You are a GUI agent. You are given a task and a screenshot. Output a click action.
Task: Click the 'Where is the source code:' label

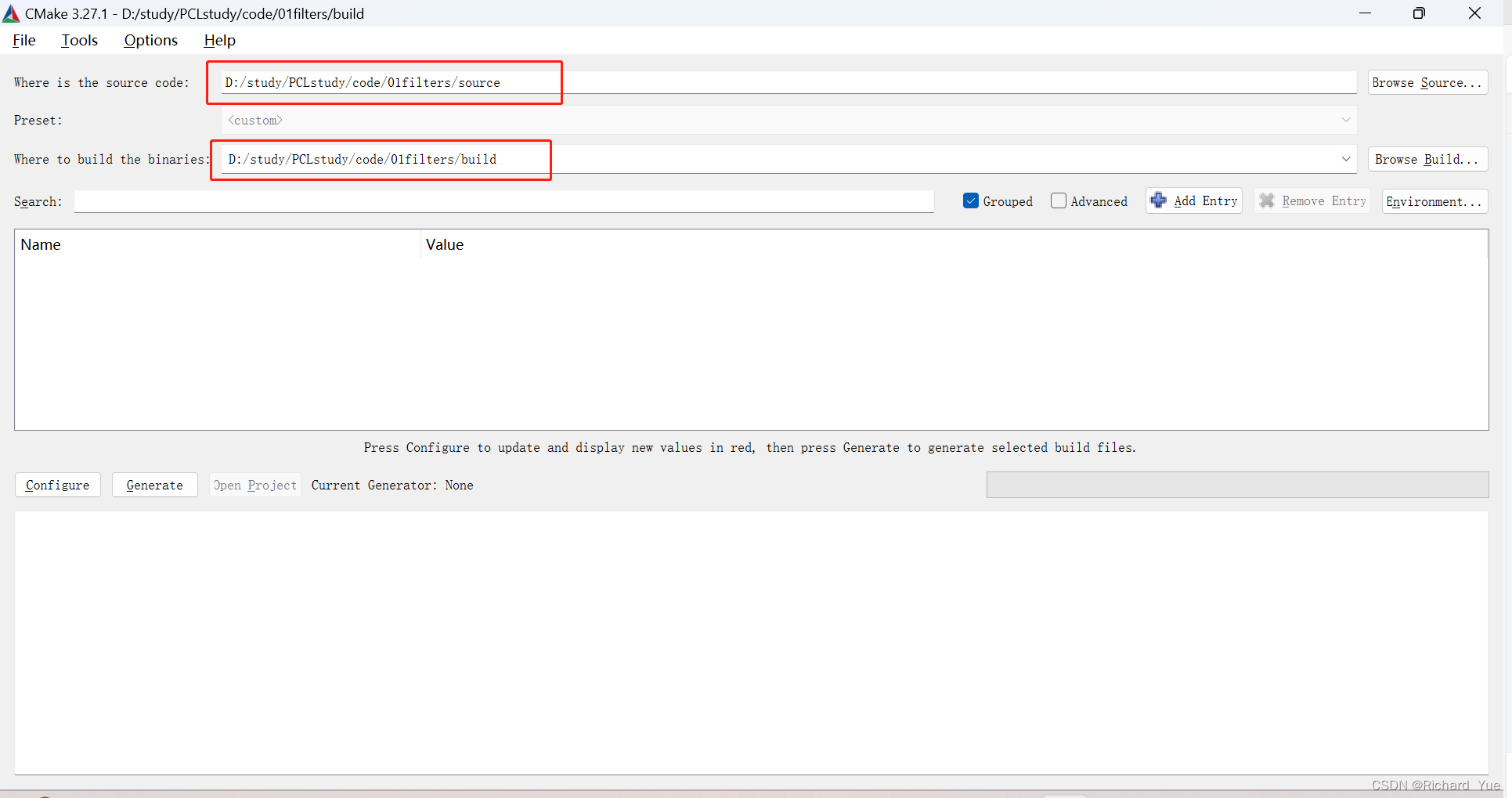click(102, 82)
